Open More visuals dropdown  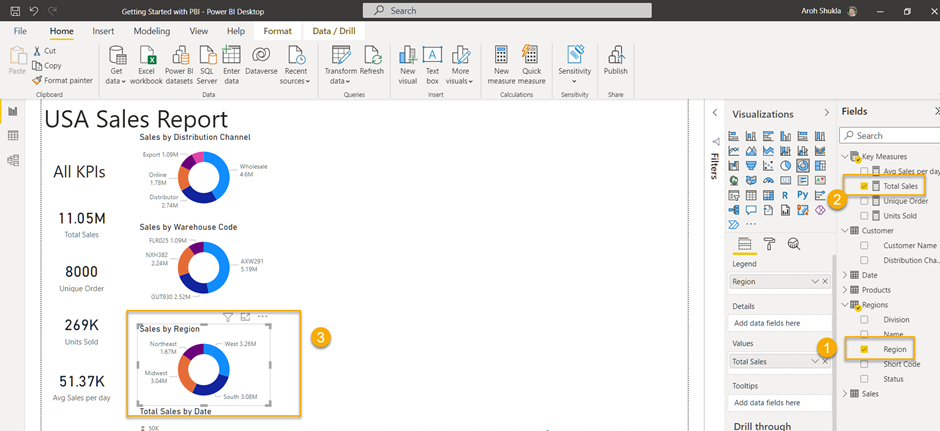(x=460, y=65)
